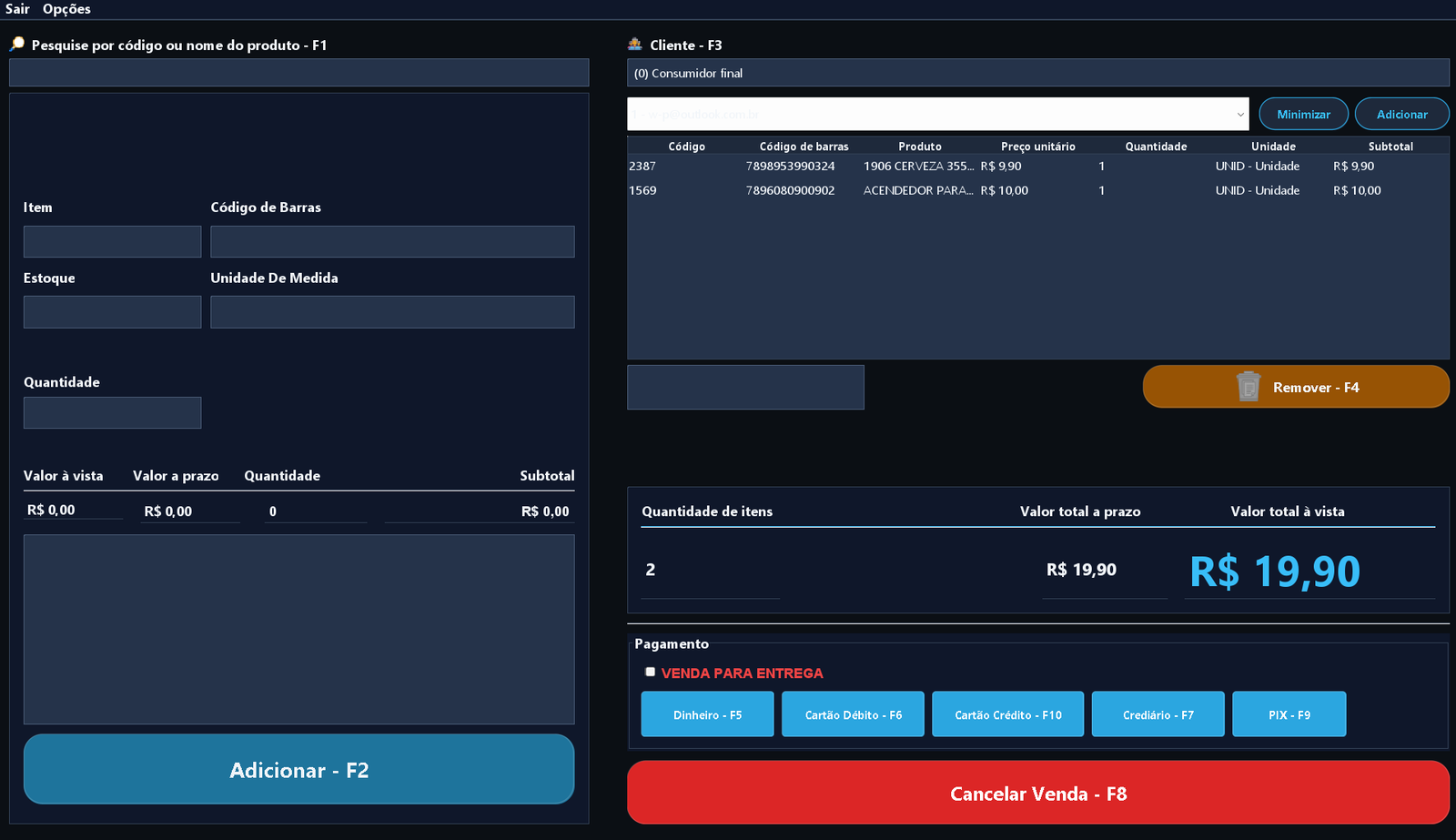Click code 2387 cell
1456x840 pixels.
[642, 166]
